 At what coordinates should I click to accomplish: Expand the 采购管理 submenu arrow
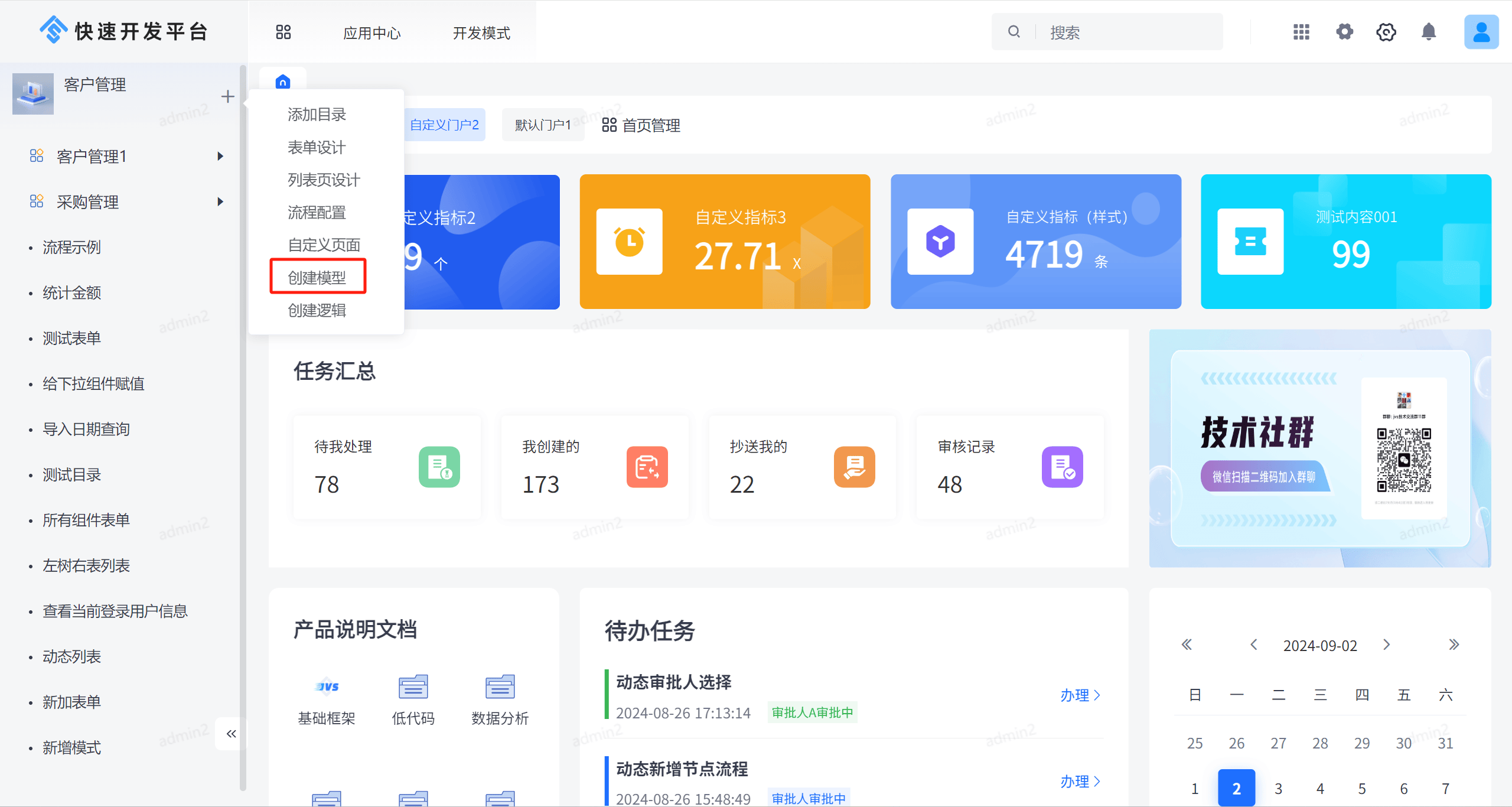220,202
